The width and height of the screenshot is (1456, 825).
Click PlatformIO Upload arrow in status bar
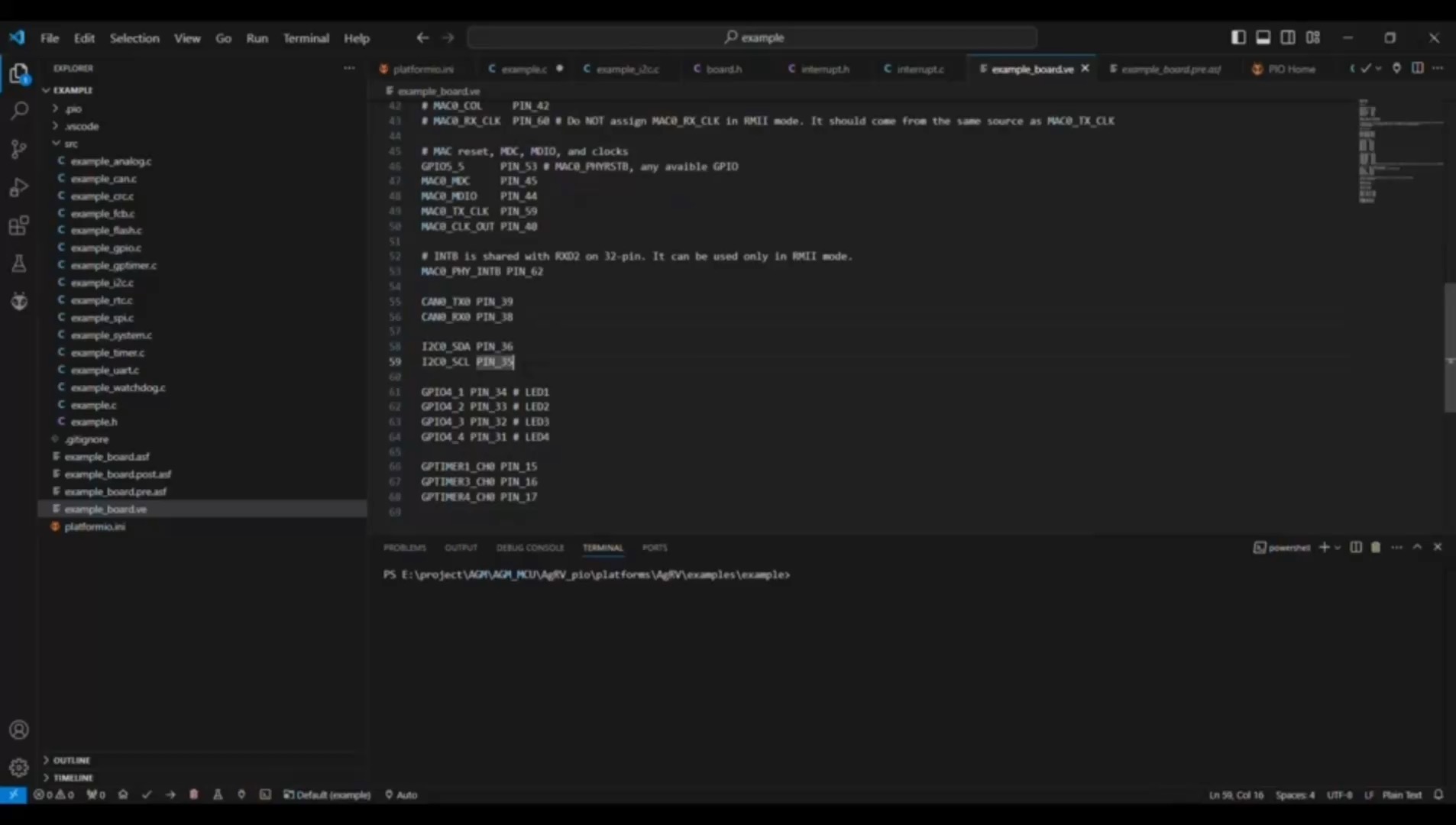170,794
